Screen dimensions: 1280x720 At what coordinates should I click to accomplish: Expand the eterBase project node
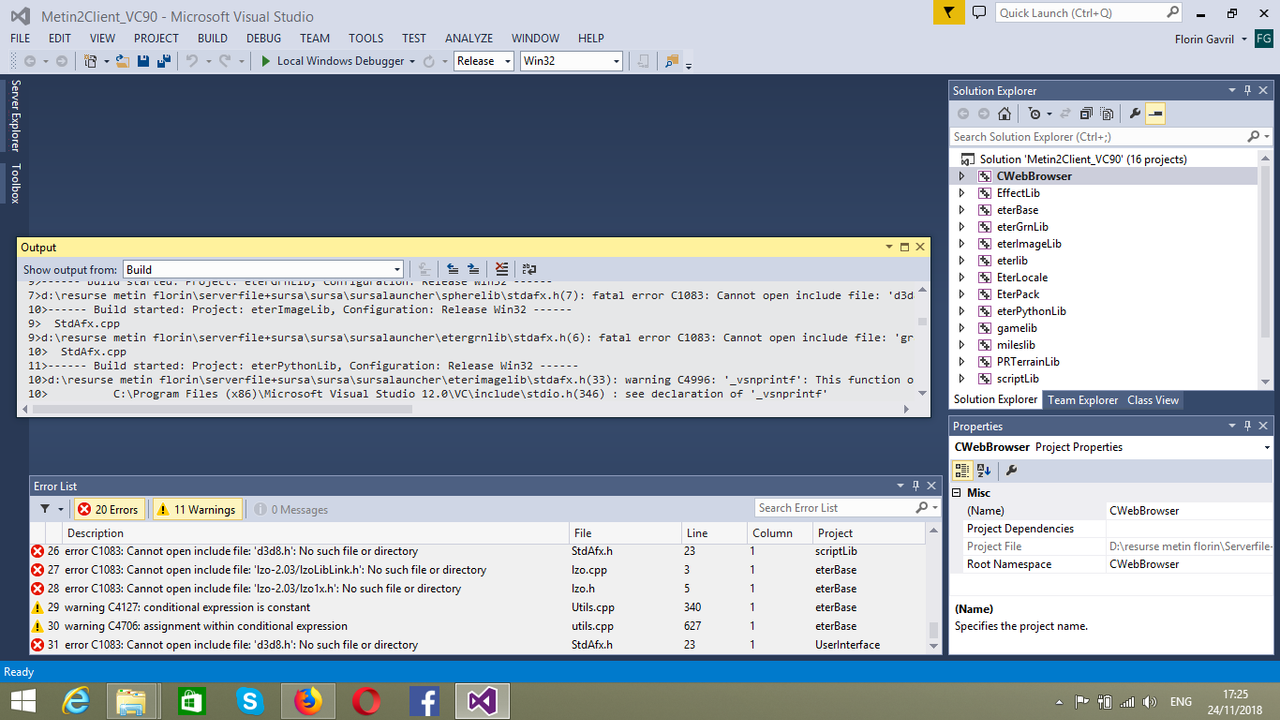(962, 210)
